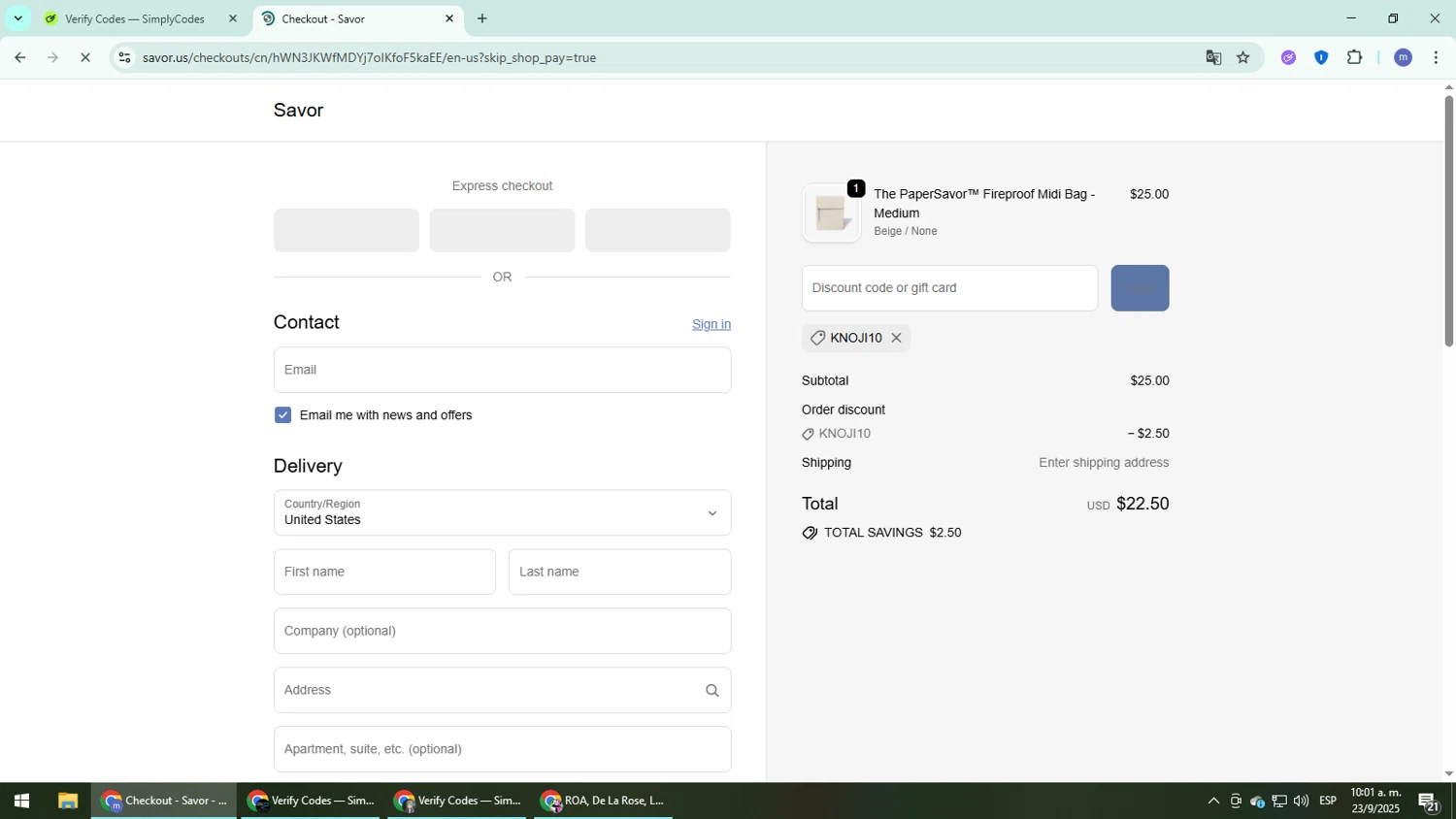Image resolution: width=1456 pixels, height=819 pixels.
Task: Click the middle express checkout button
Action: point(502,230)
